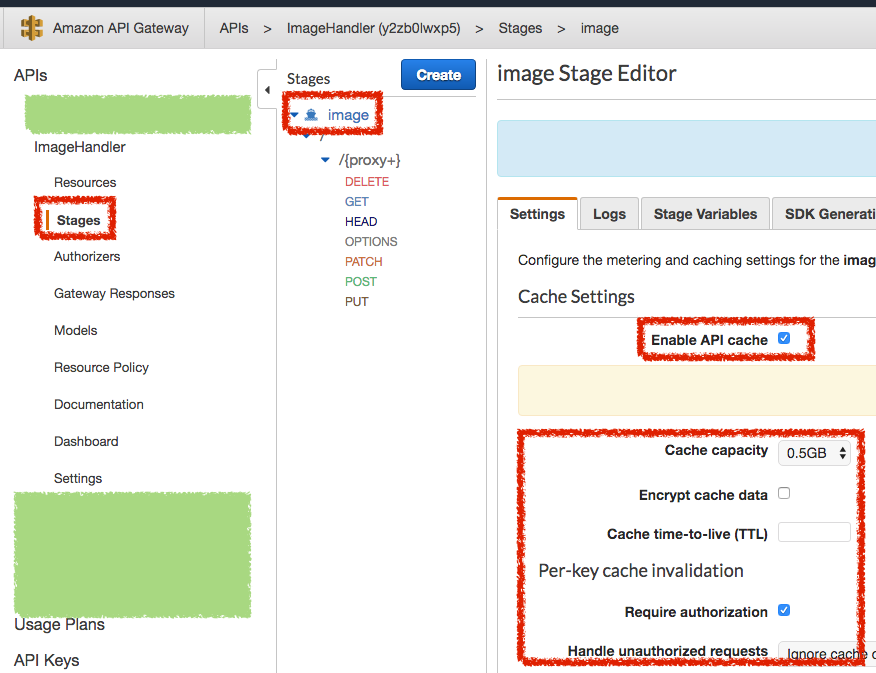Click the Amazon API Gateway logo icon
Viewport: 876px width, 673px height.
pos(32,28)
